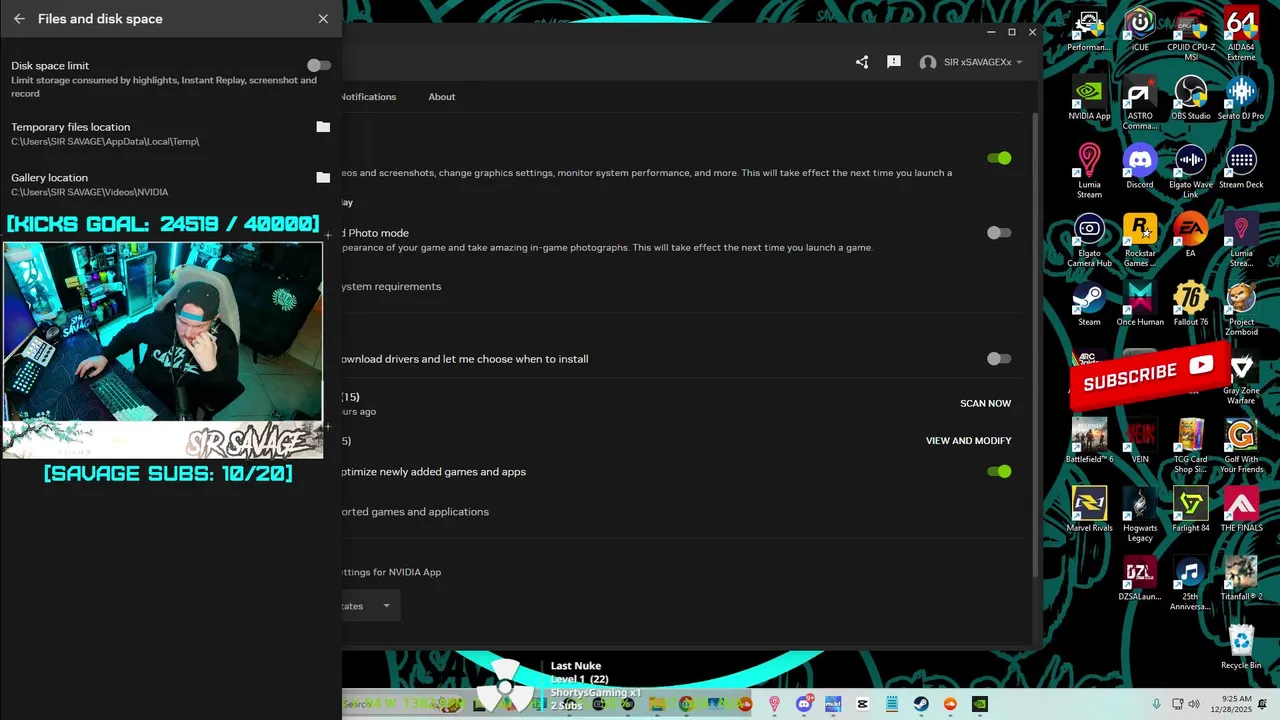This screenshot has width=1280, height=720.
Task: Open Marvel Rivals desktop shortcut
Action: click(1089, 510)
